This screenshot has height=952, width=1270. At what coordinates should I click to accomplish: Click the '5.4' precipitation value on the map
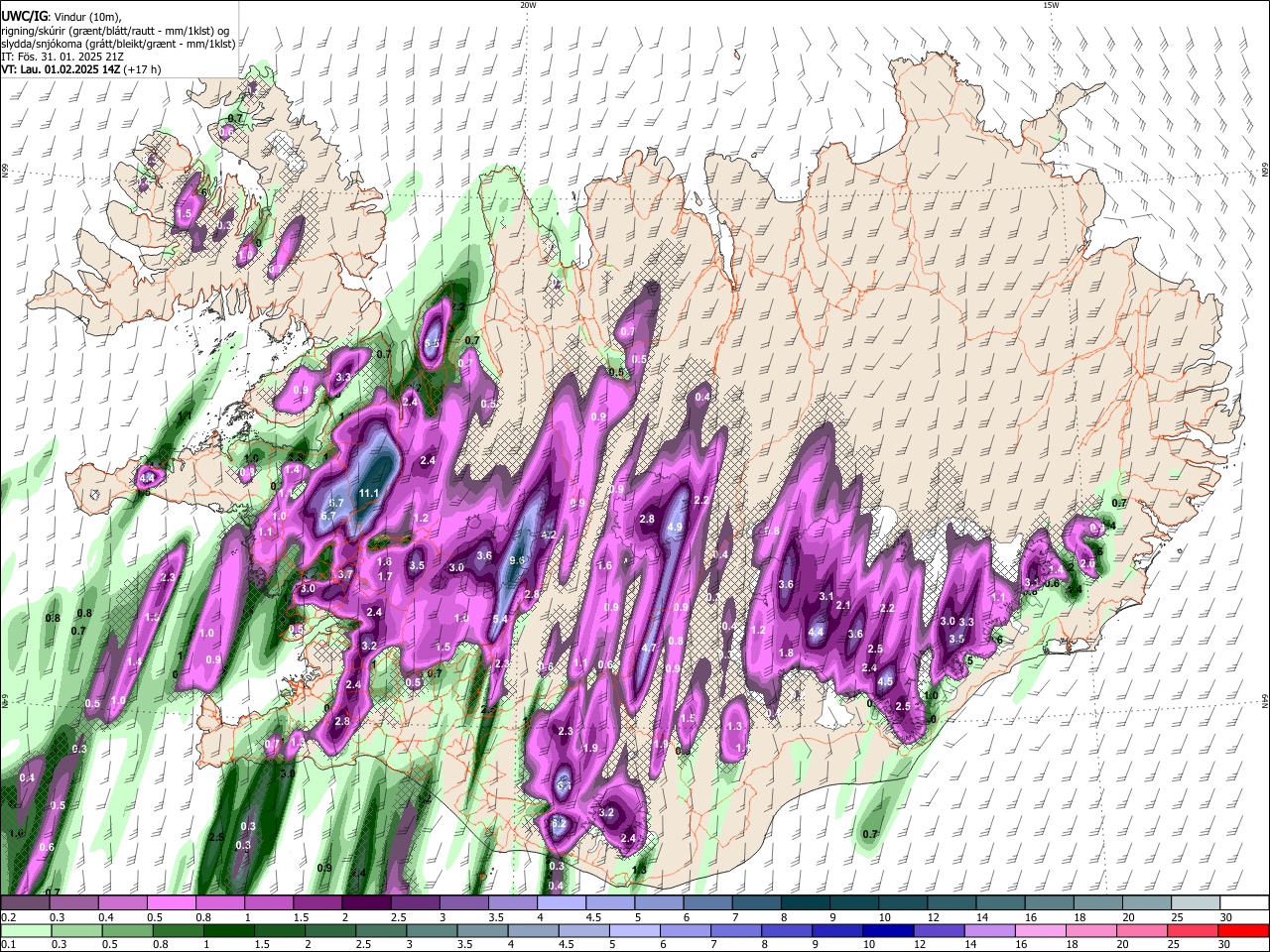[500, 620]
